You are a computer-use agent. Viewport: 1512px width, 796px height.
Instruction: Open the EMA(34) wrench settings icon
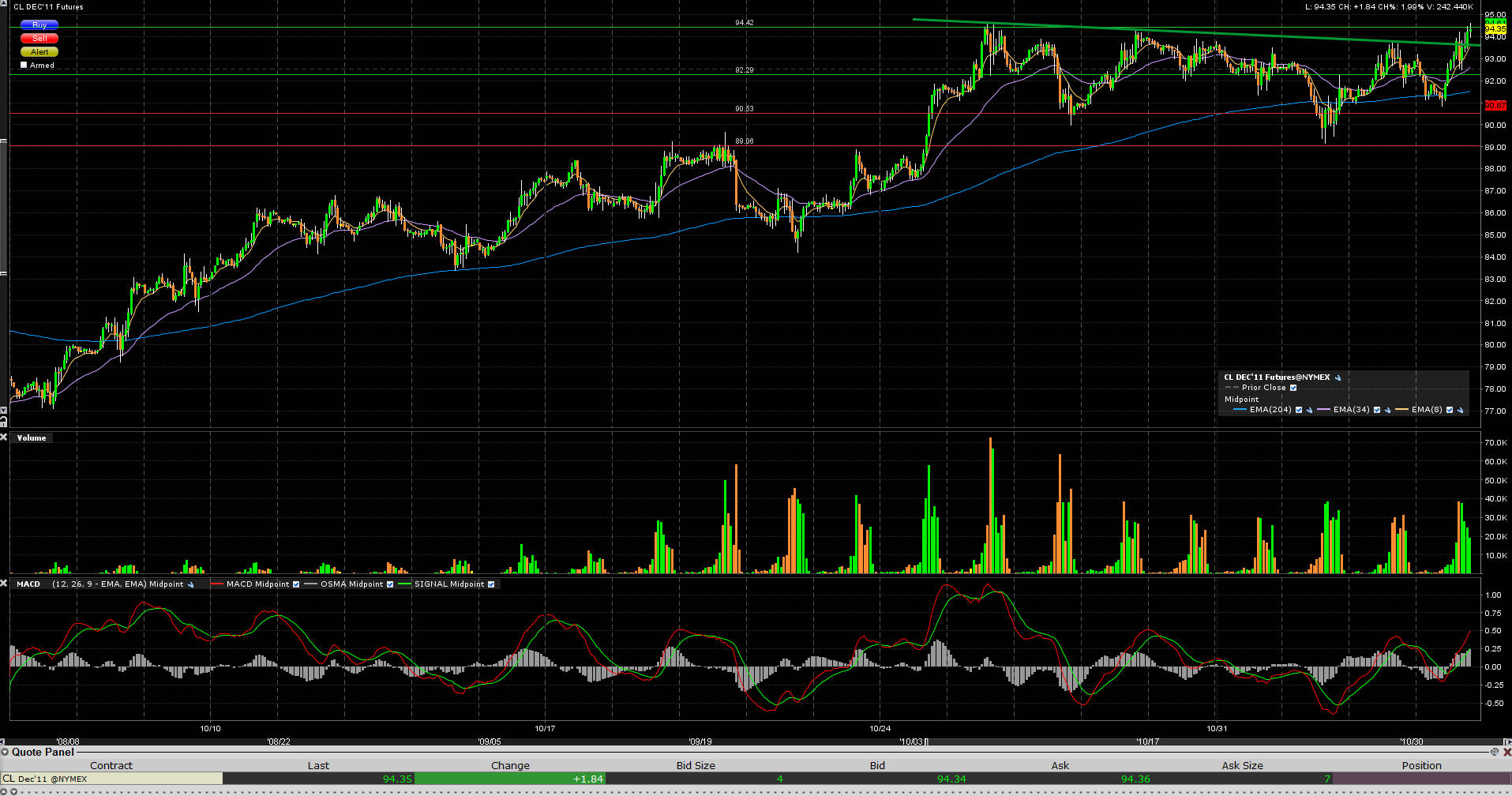(x=1387, y=410)
